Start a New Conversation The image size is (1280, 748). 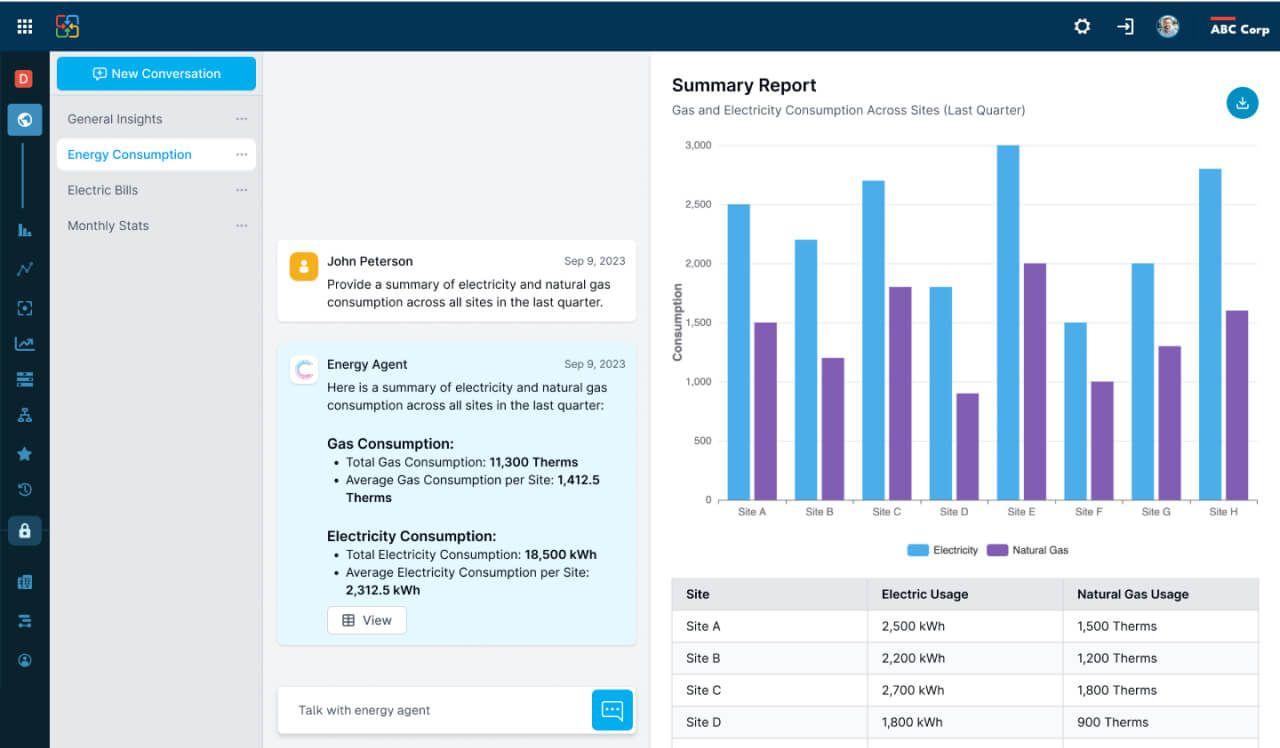tap(156, 74)
